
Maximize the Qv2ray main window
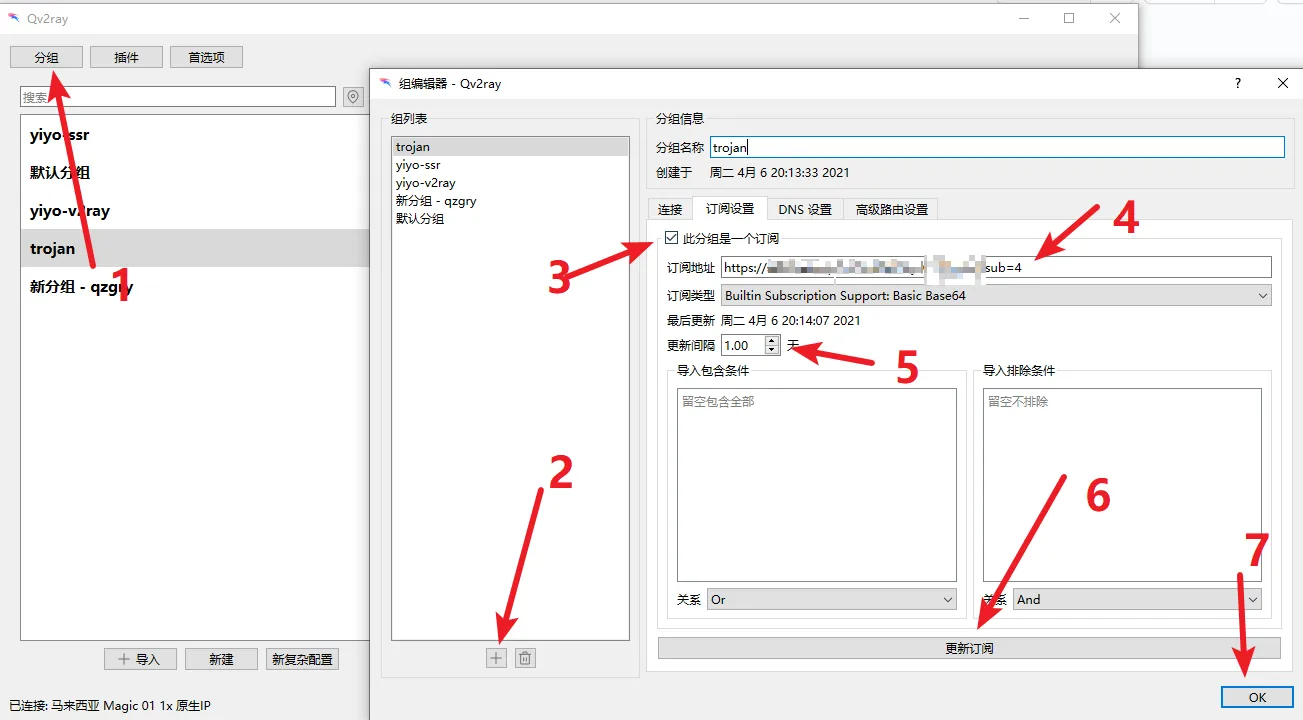pyautogui.click(x=1069, y=18)
